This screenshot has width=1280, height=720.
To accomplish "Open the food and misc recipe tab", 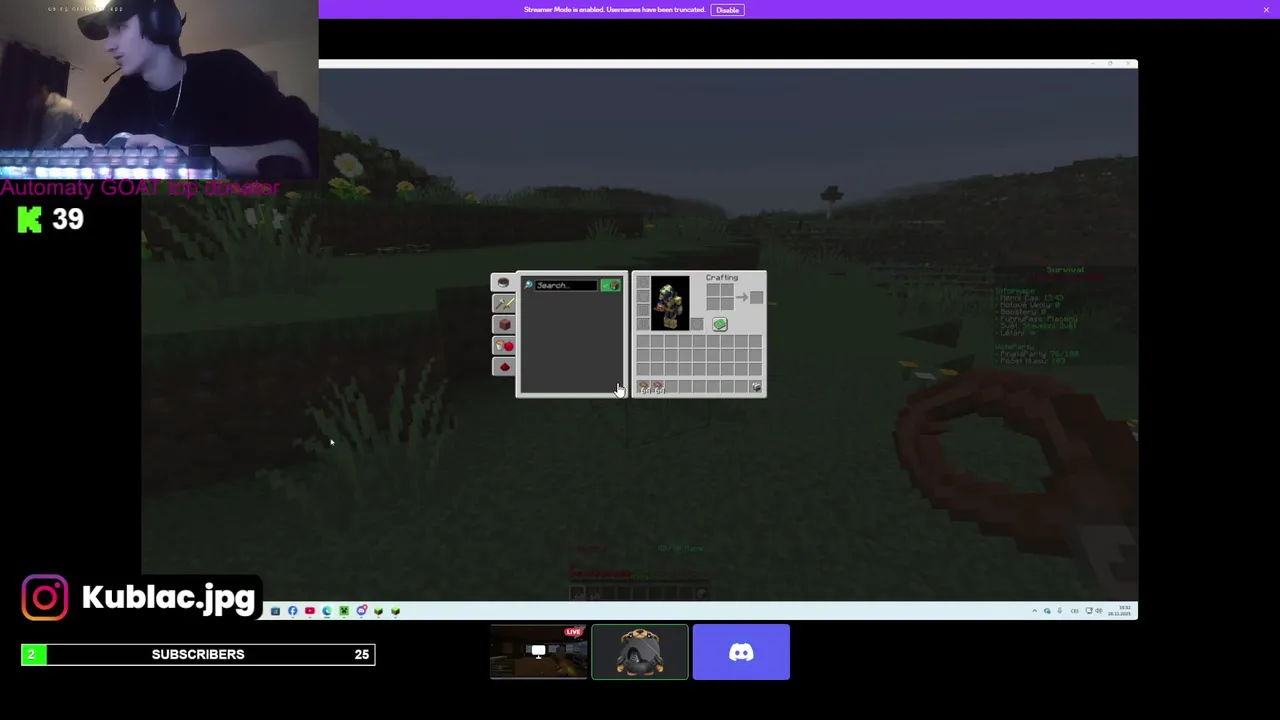I will [x=504, y=345].
